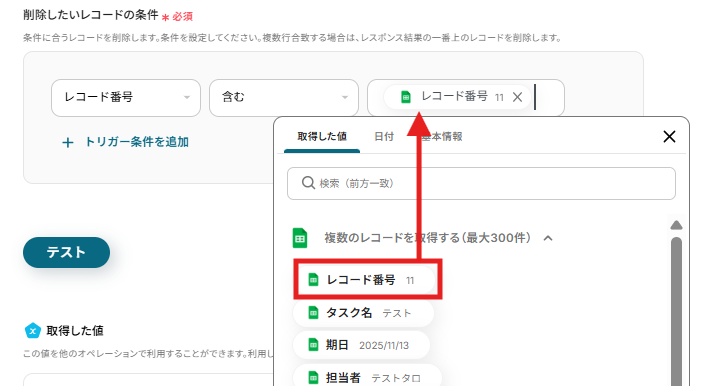Select the レコード番号 11 value in list

(365, 280)
